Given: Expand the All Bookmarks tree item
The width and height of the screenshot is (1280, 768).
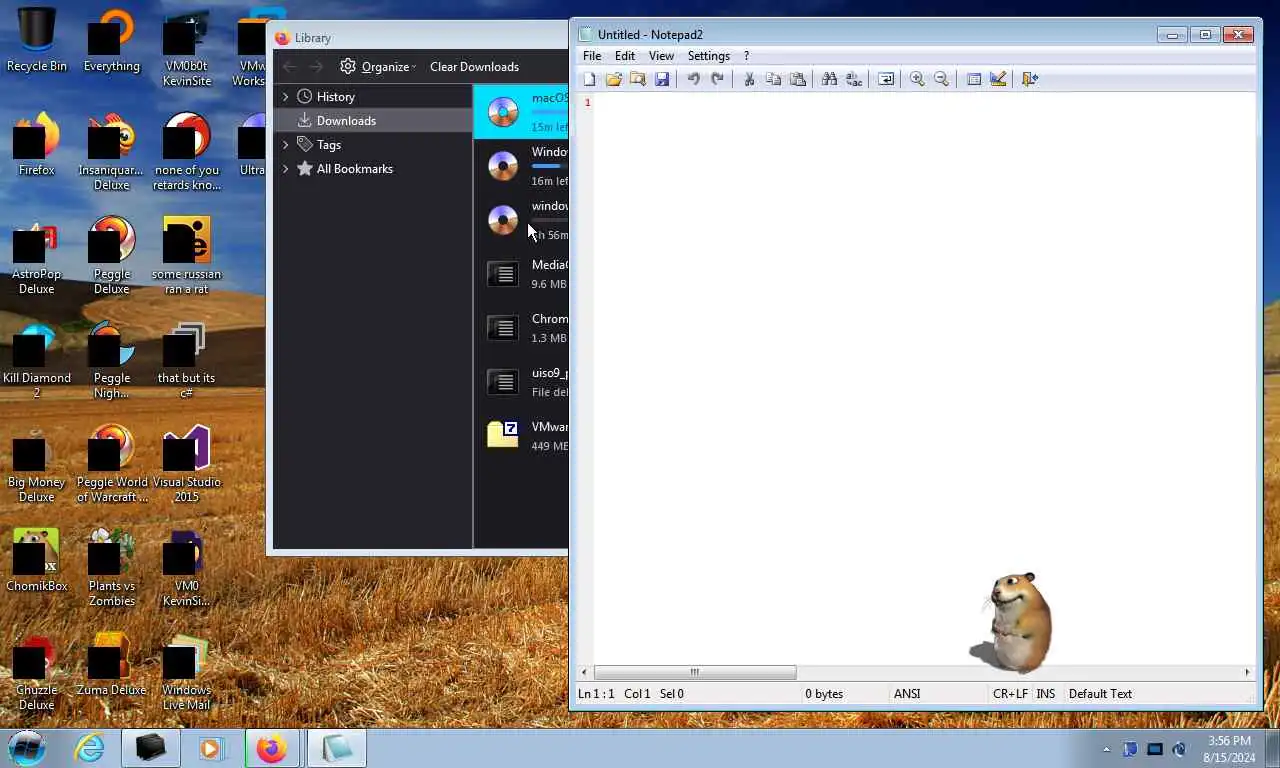Looking at the screenshot, I should (x=285, y=169).
